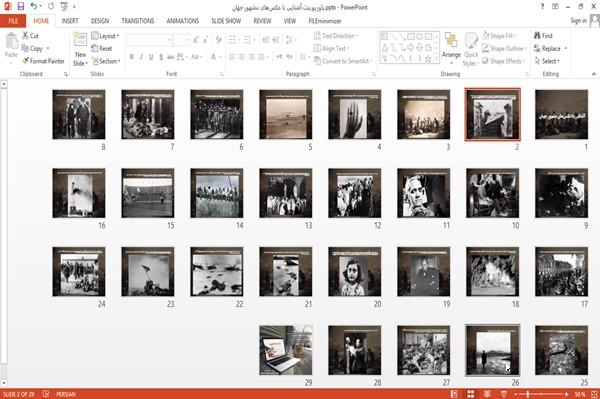Expand Shape Fill options
This screenshot has height=399, width=600.
click(x=499, y=36)
